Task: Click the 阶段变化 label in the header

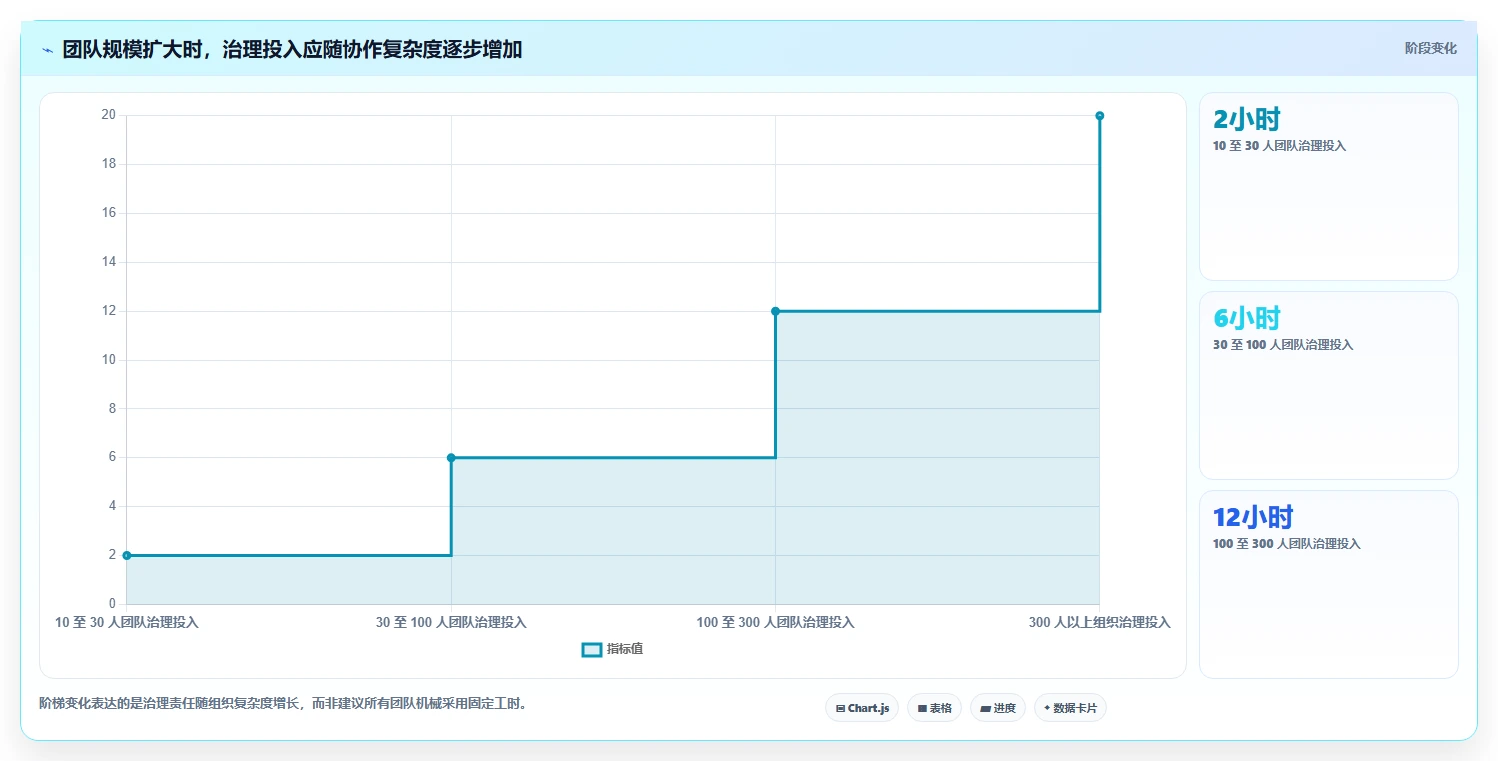Action: [x=1430, y=48]
